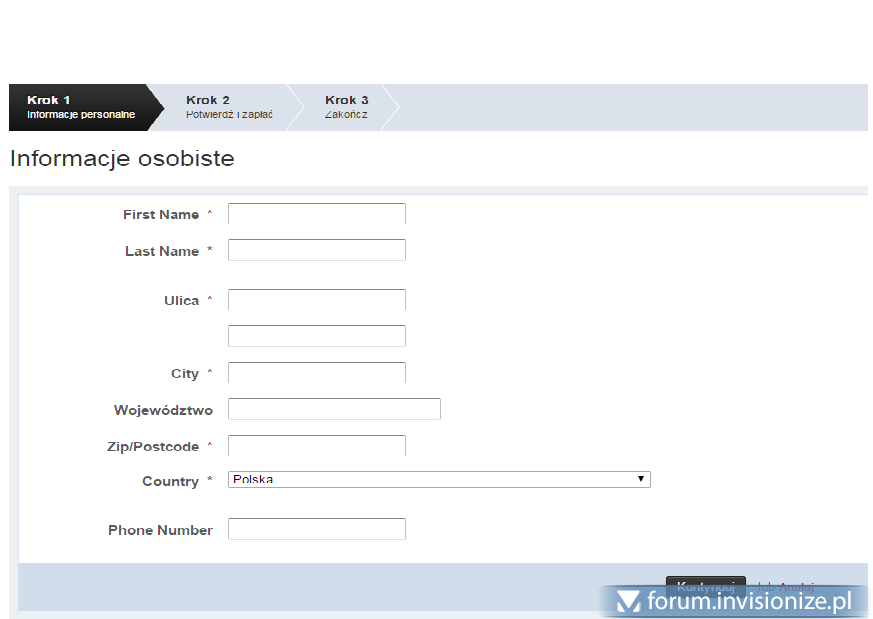Image resolution: width=873 pixels, height=619 pixels.
Task: Click the forum.invisionize.pl watermark text
Action: 749,601
